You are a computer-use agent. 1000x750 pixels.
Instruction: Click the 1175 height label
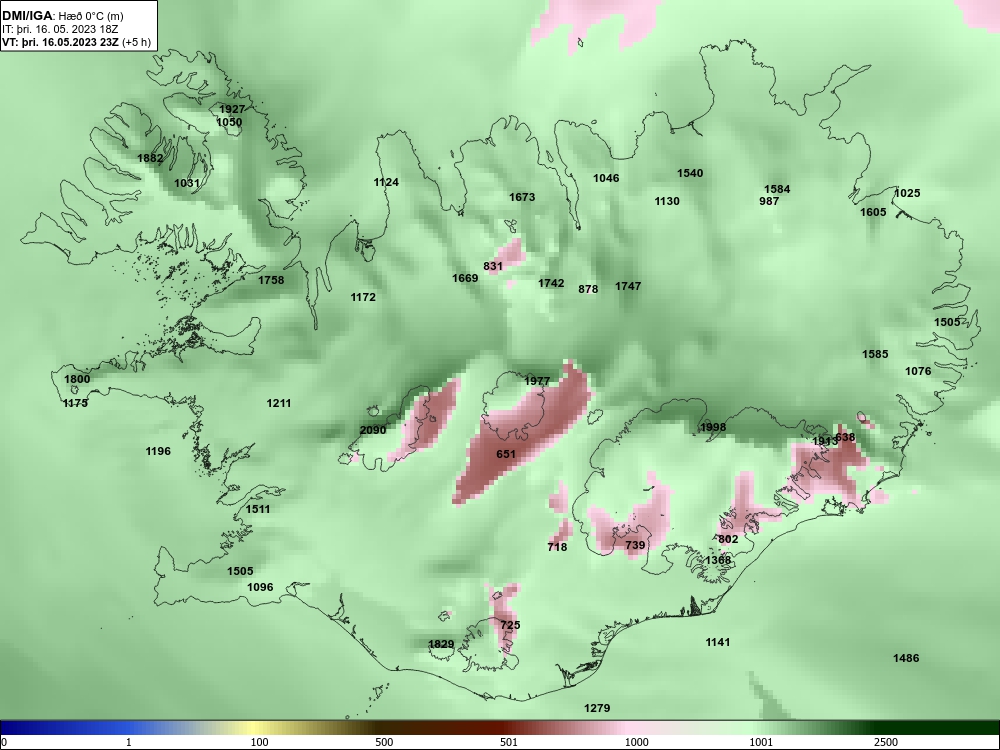pyautogui.click(x=75, y=403)
